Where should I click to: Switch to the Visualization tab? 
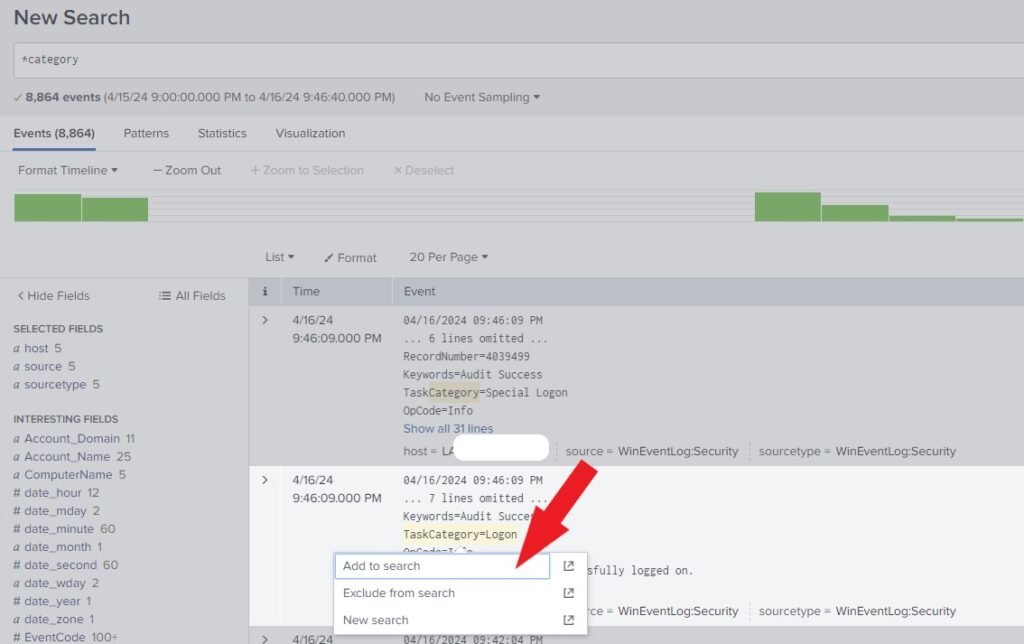coord(310,133)
